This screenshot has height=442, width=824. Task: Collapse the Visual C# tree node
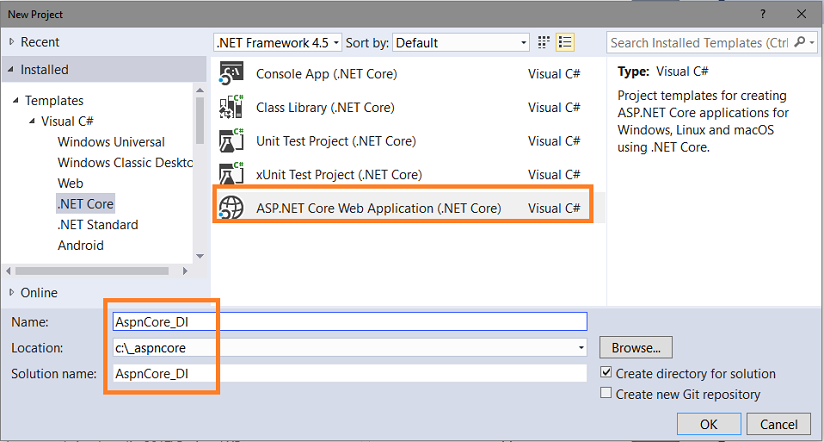coord(32,121)
